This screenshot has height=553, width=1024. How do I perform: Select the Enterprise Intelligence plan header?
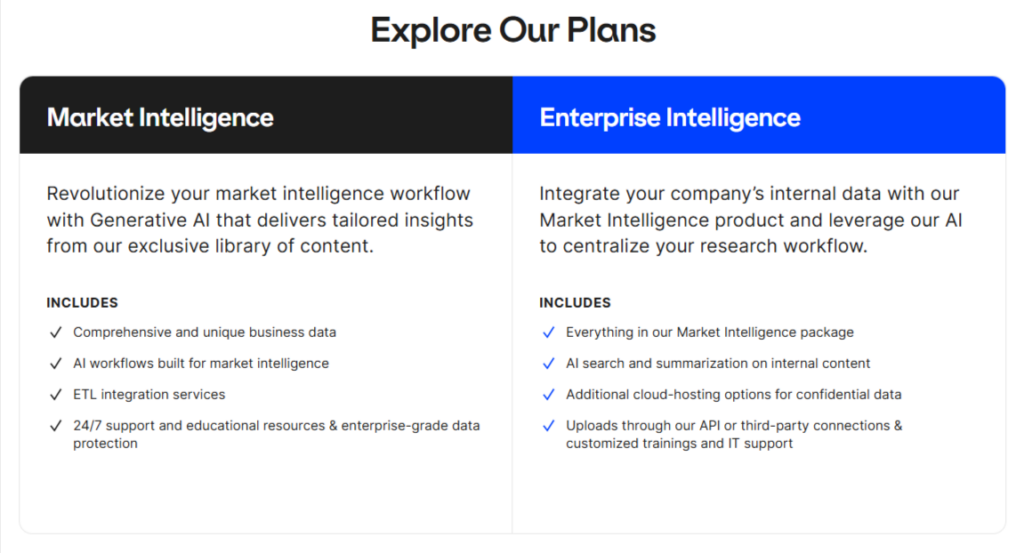click(x=670, y=117)
